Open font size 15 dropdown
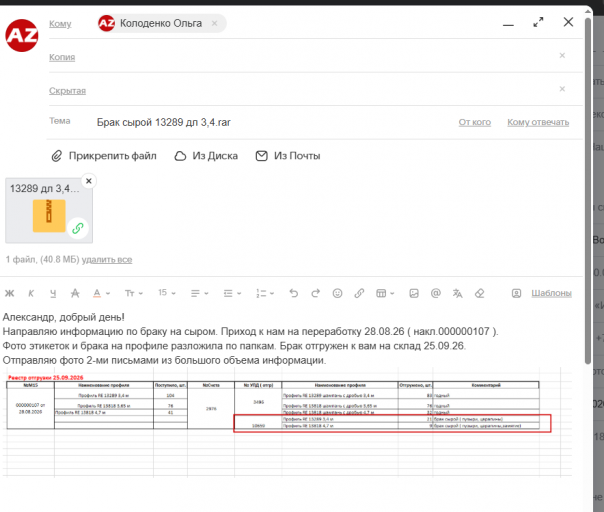The height and width of the screenshot is (512, 604). (x=166, y=293)
